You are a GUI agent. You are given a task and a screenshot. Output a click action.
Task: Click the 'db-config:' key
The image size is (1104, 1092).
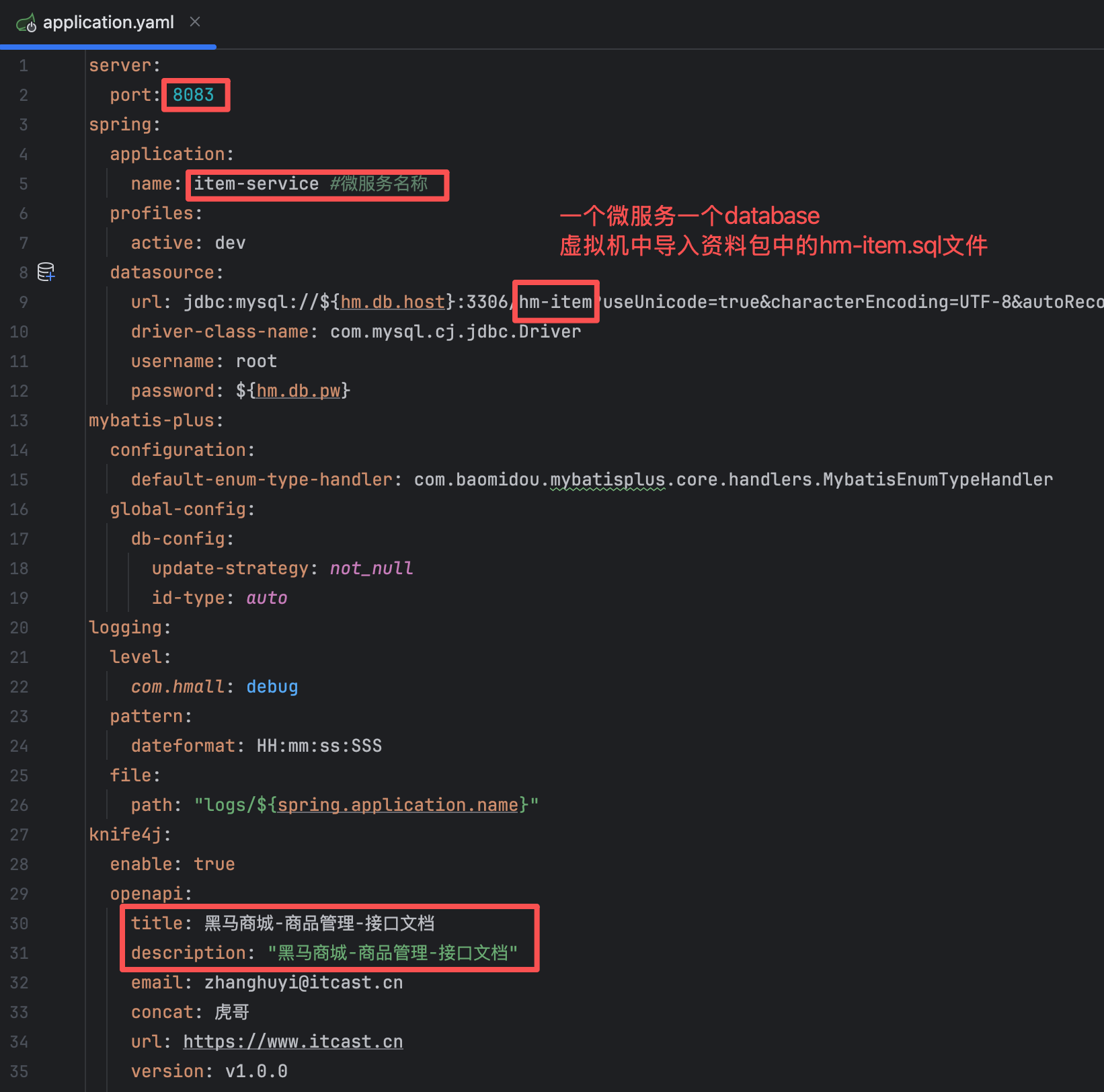(183, 539)
